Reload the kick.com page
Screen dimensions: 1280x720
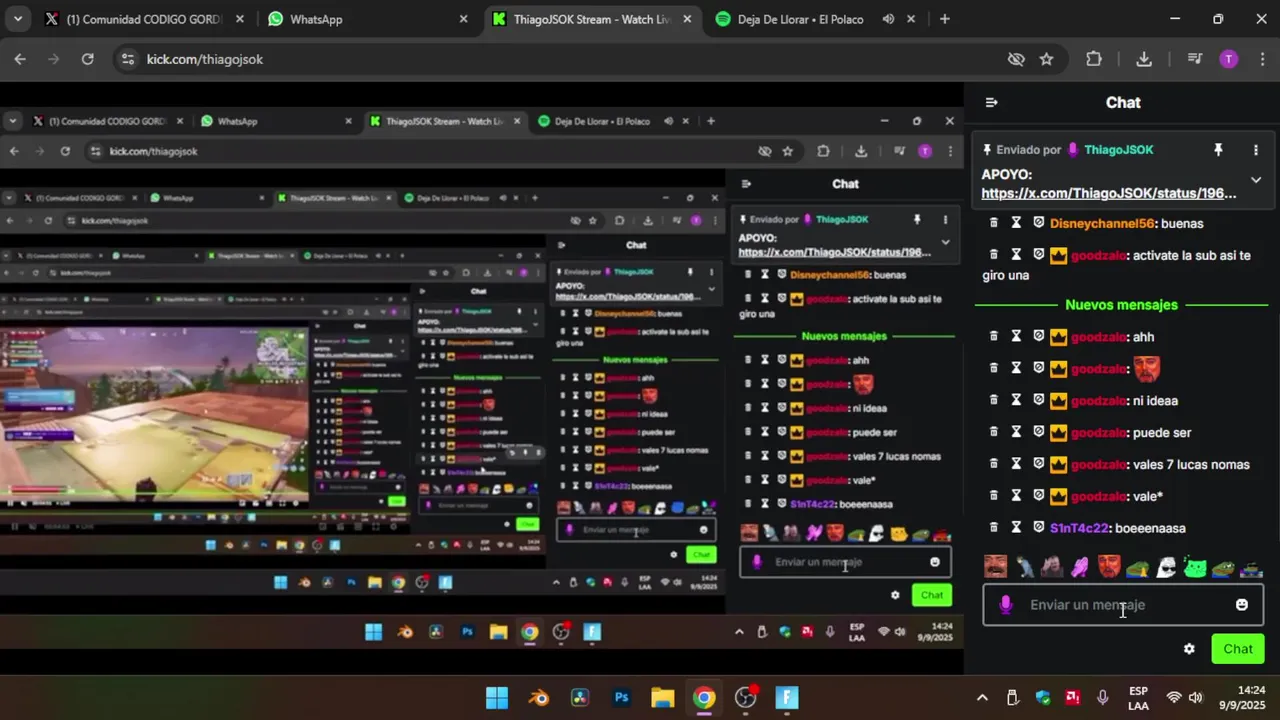[88, 59]
